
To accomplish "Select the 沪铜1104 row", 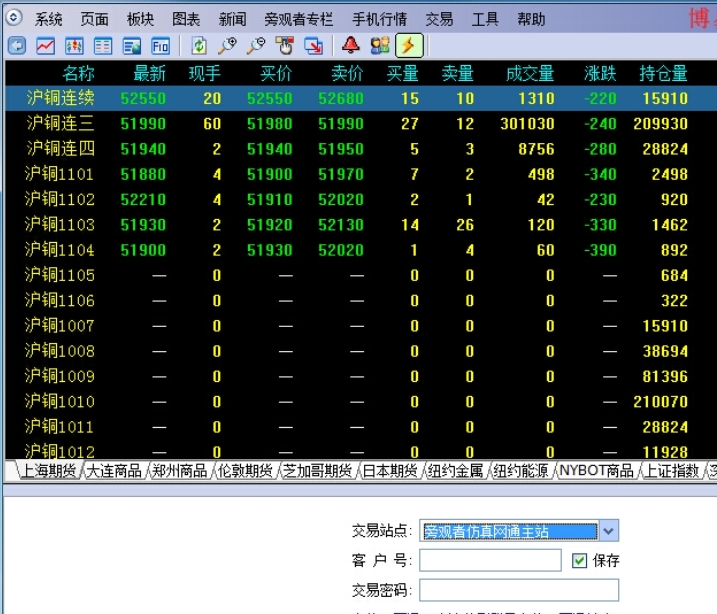I will (360, 250).
